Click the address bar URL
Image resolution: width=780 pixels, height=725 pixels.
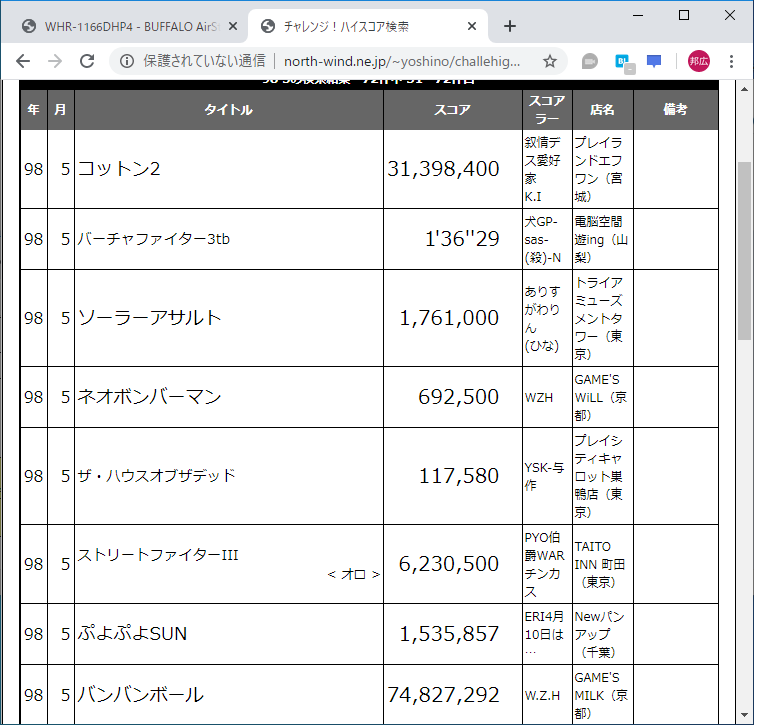402,61
